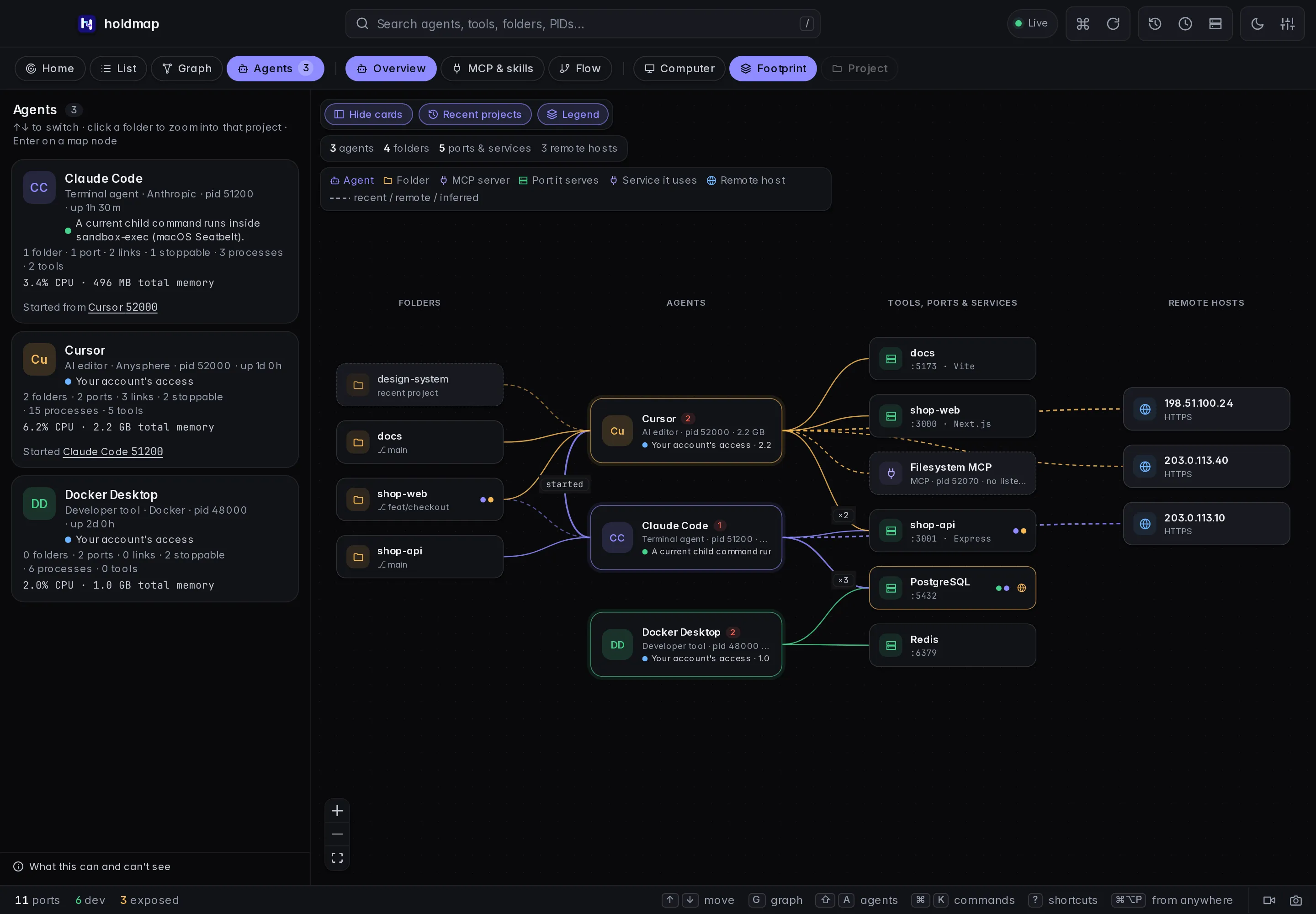The image size is (1316, 914).
Task: Follow the Cursor 52000 link
Action: (x=122, y=308)
